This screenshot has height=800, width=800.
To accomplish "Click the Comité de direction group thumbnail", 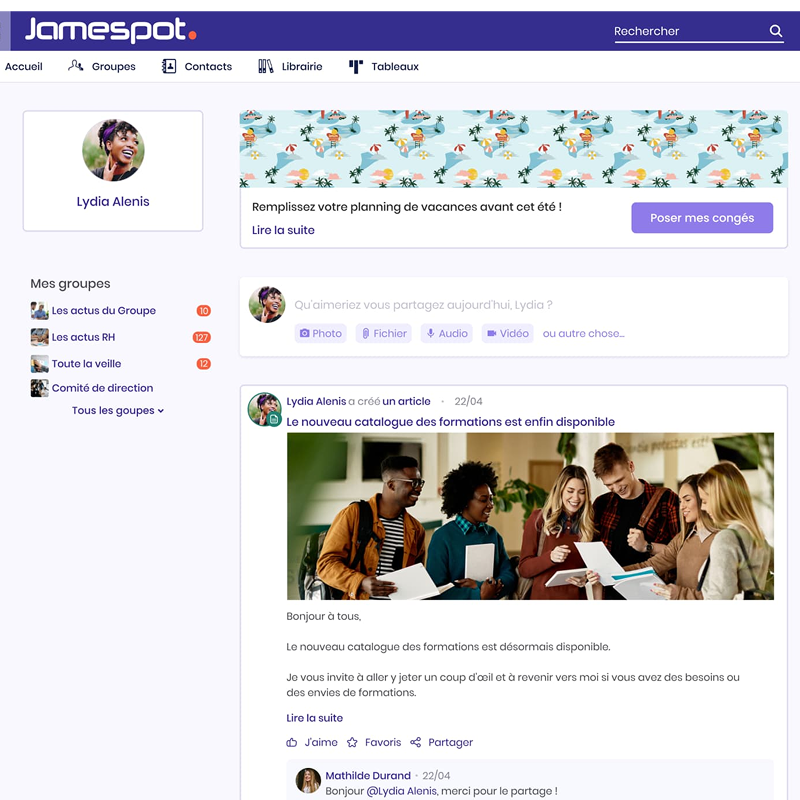I will tap(39, 388).
